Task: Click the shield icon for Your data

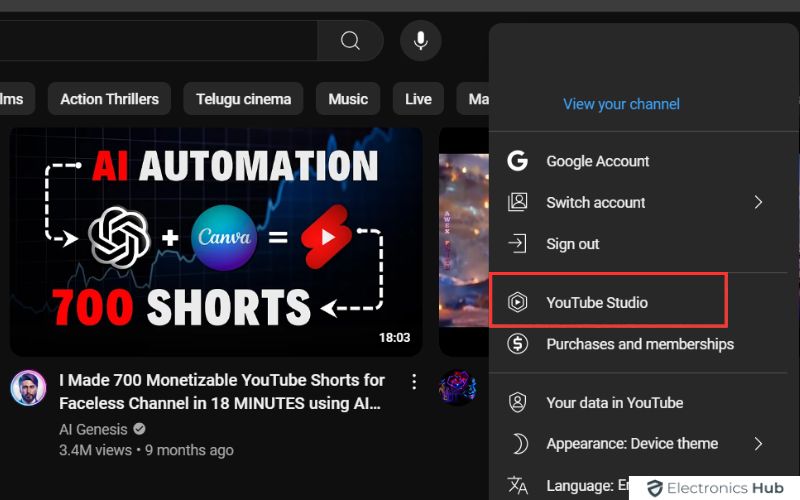Action: click(517, 402)
